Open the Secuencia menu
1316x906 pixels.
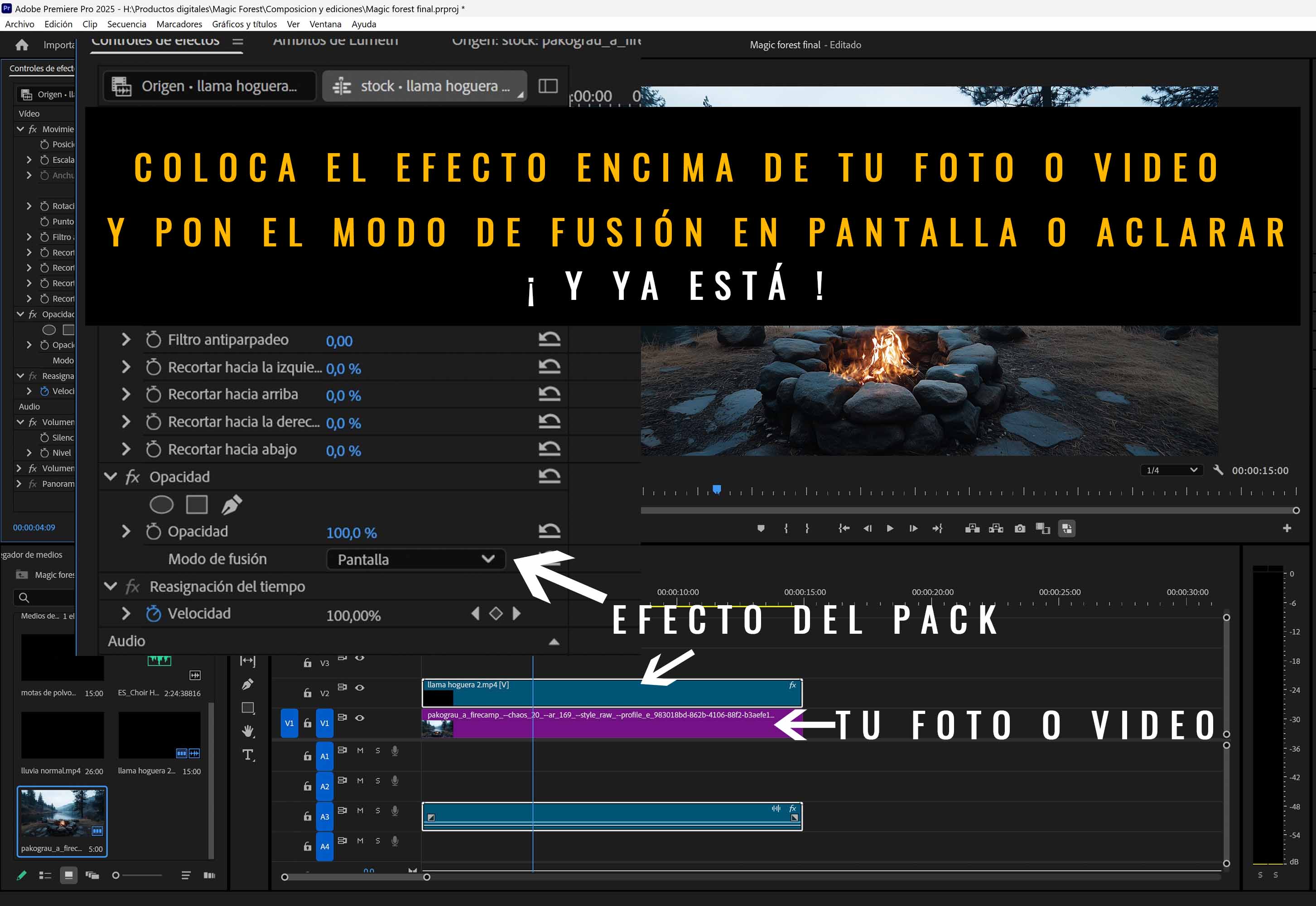click(x=126, y=24)
